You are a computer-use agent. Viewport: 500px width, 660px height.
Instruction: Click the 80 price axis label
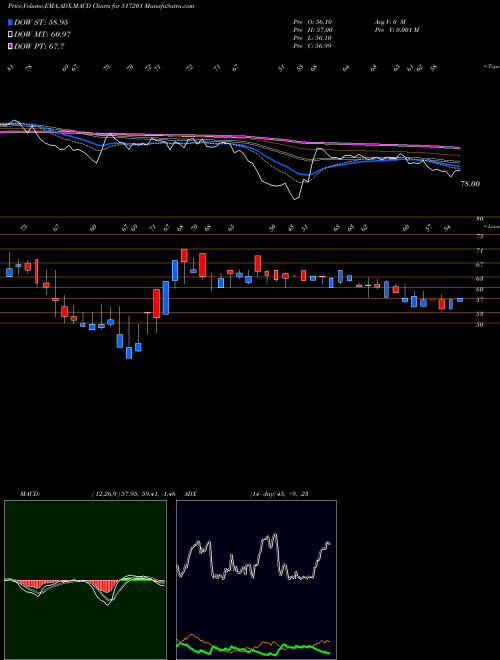(479, 218)
